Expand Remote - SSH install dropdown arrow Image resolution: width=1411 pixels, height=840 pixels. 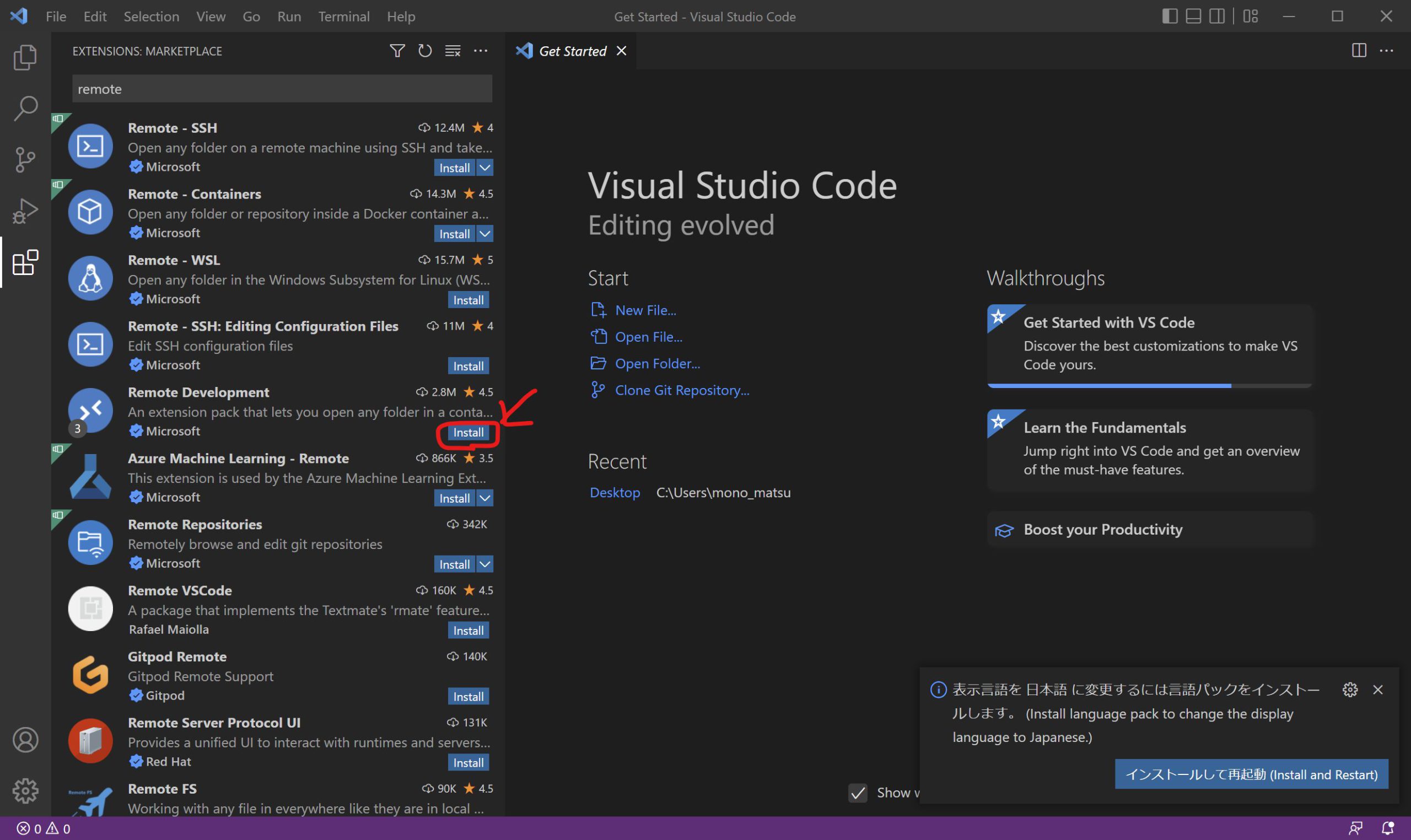[x=485, y=168]
